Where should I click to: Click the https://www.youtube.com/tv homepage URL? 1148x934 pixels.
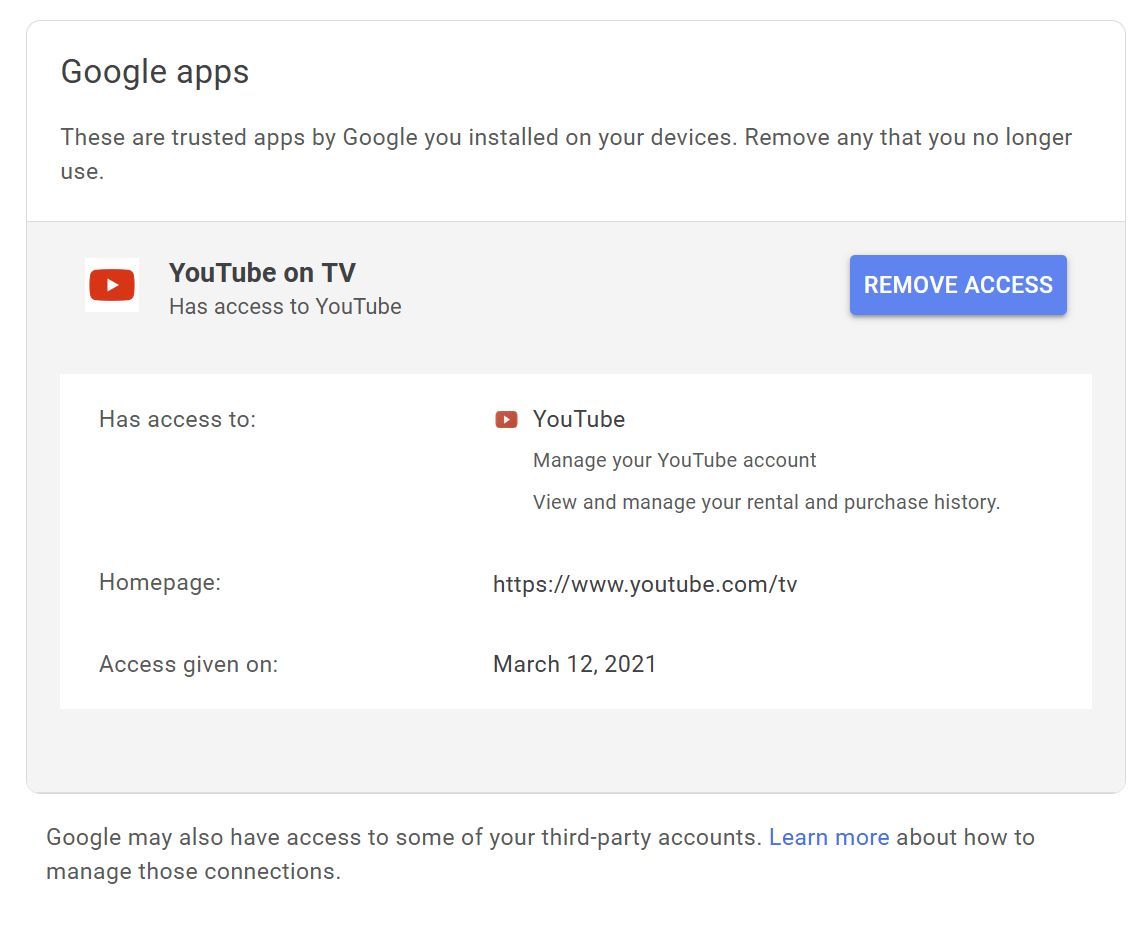(645, 584)
